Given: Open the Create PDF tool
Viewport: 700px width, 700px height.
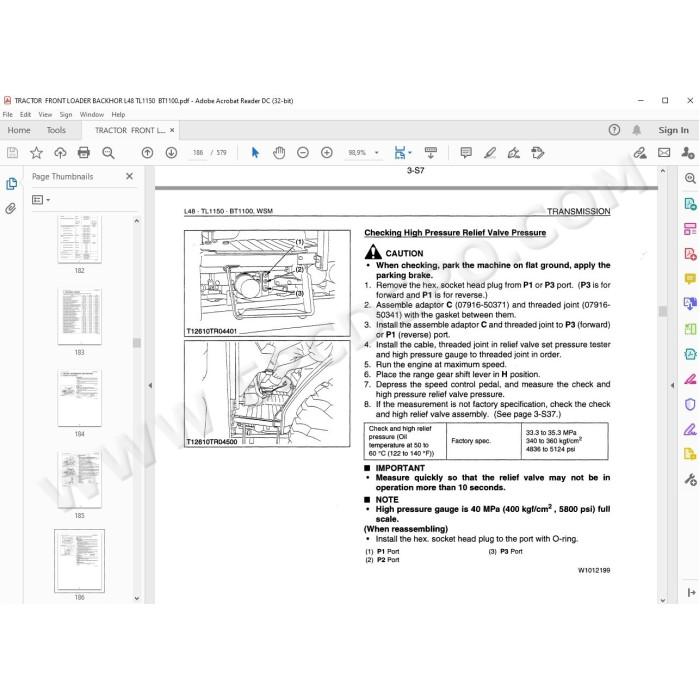Looking at the screenshot, I should click(x=690, y=254).
